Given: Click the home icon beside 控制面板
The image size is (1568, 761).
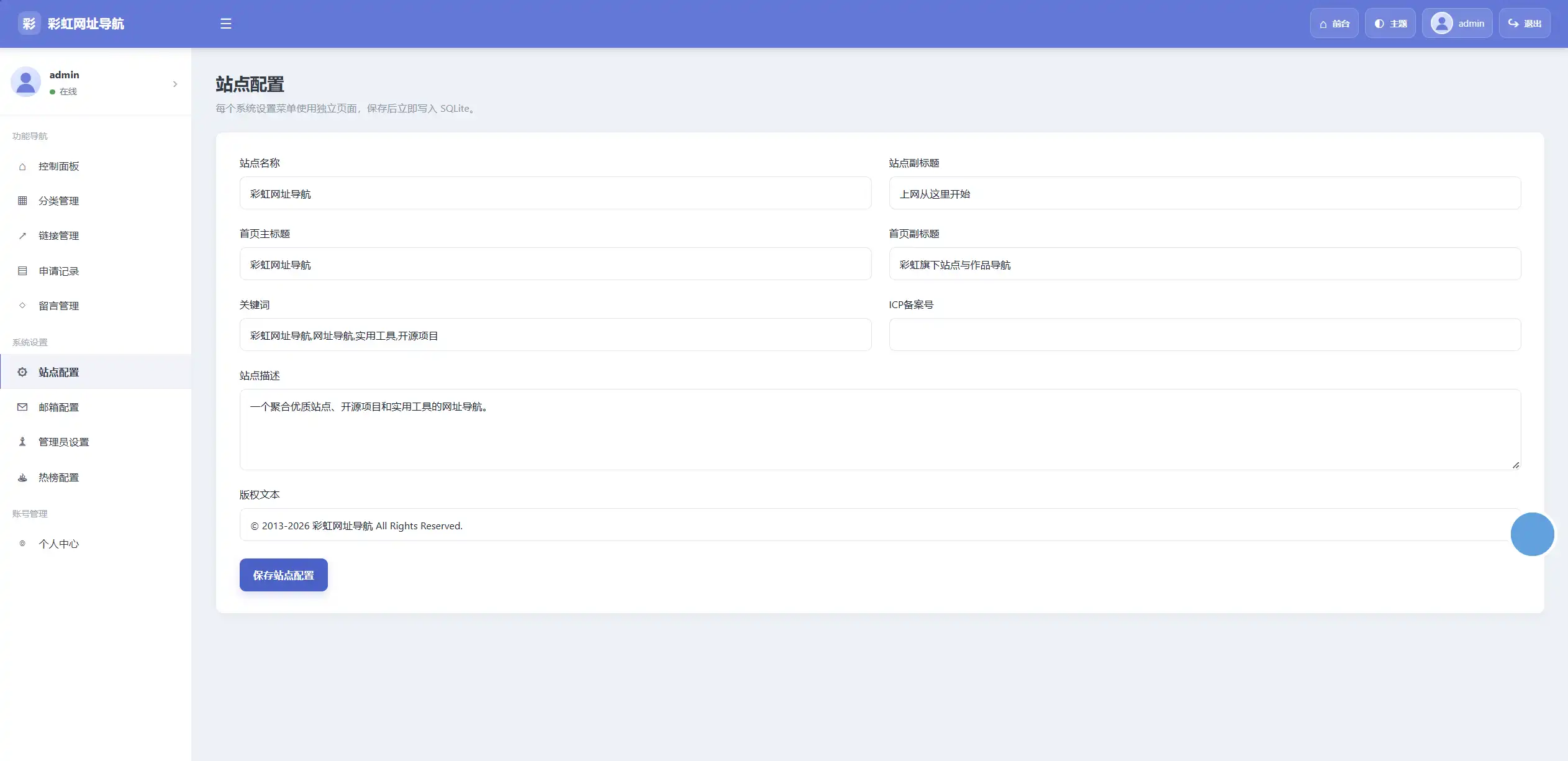Looking at the screenshot, I should click(22, 166).
